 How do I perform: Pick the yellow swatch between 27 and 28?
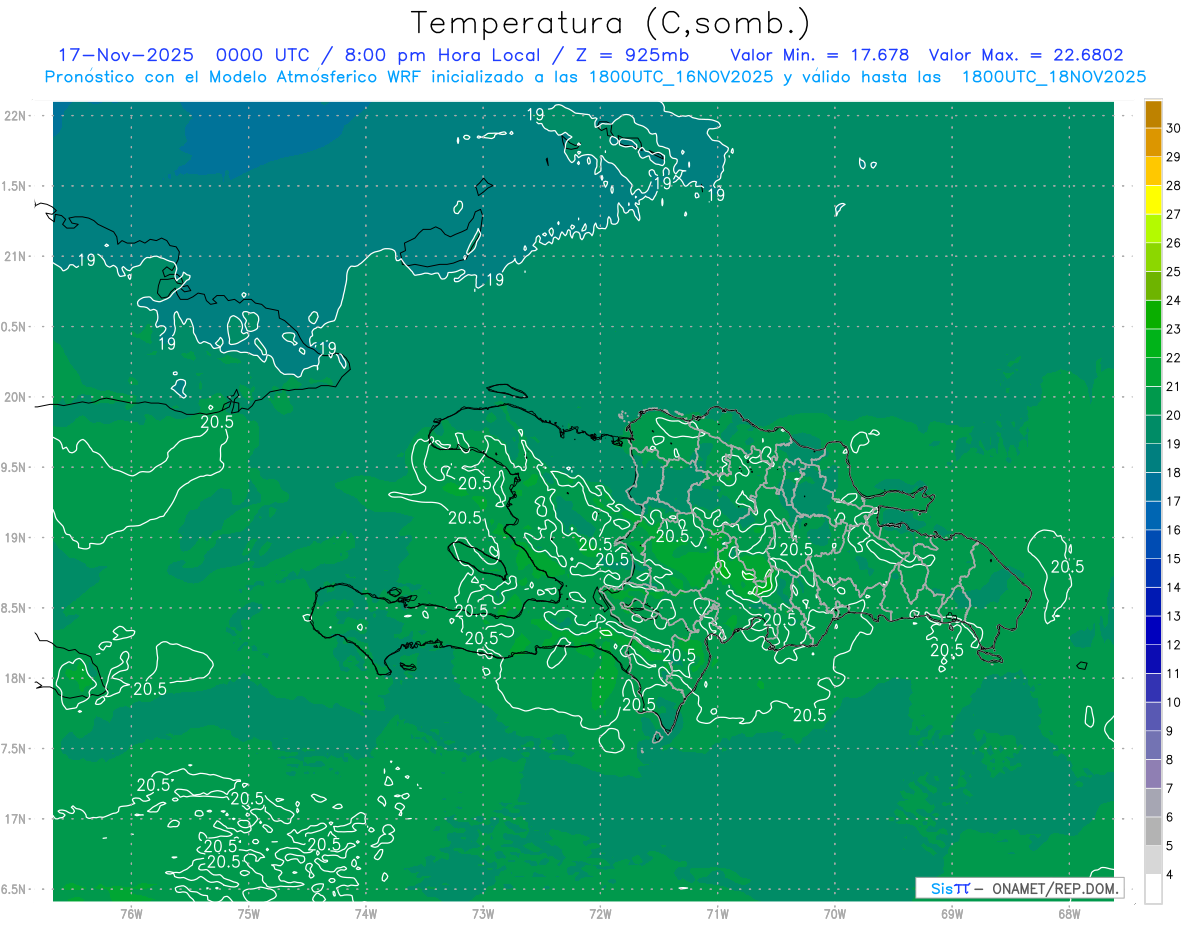tap(1153, 199)
